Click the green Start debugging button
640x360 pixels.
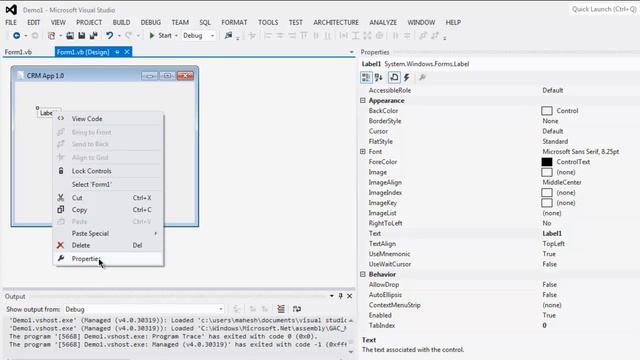point(160,36)
